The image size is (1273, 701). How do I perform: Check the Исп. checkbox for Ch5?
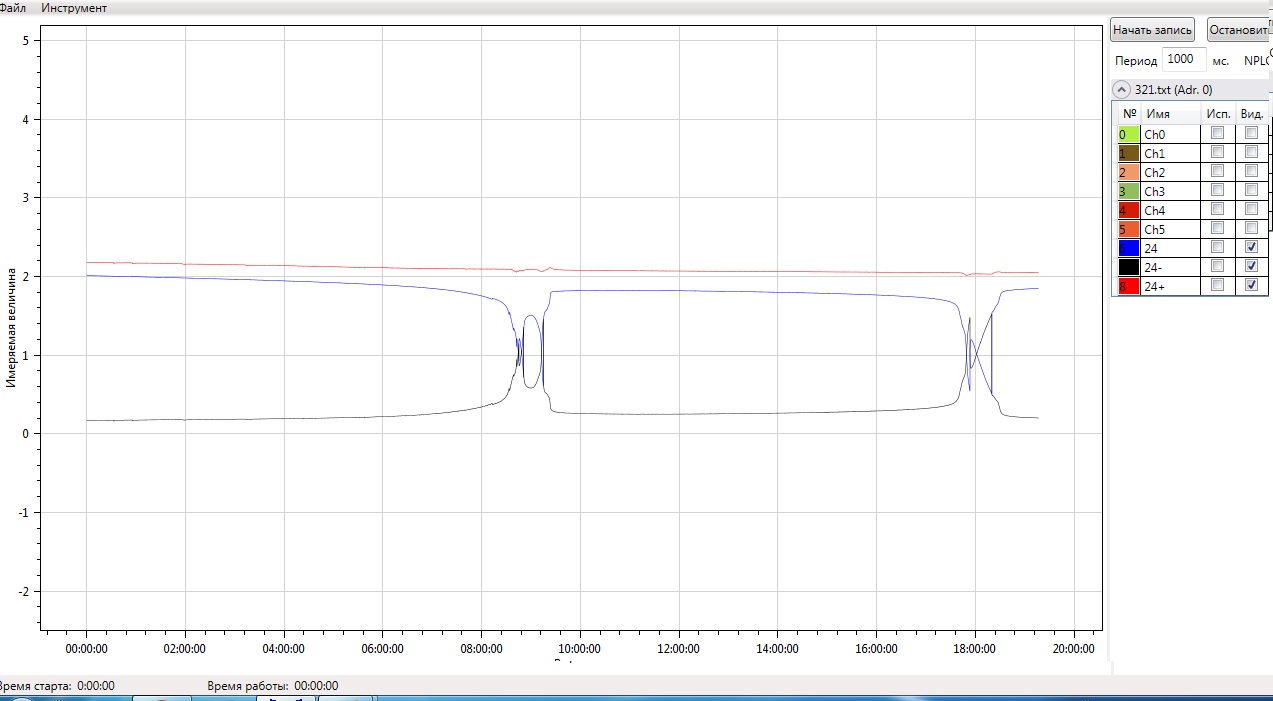coord(1217,229)
